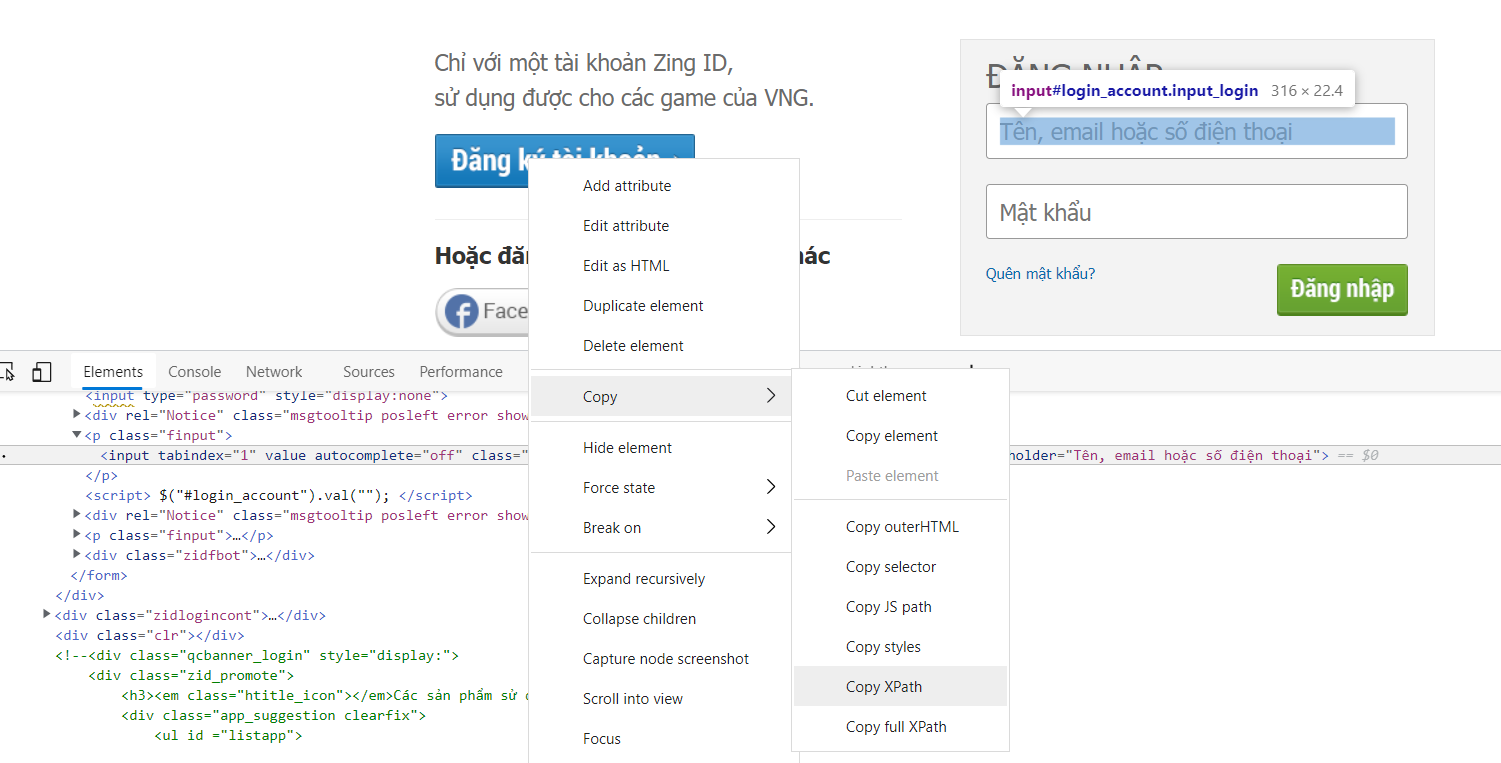Viewport: 1501px width, 763px height.
Task: Select the div class="clr" line
Action: [150, 635]
